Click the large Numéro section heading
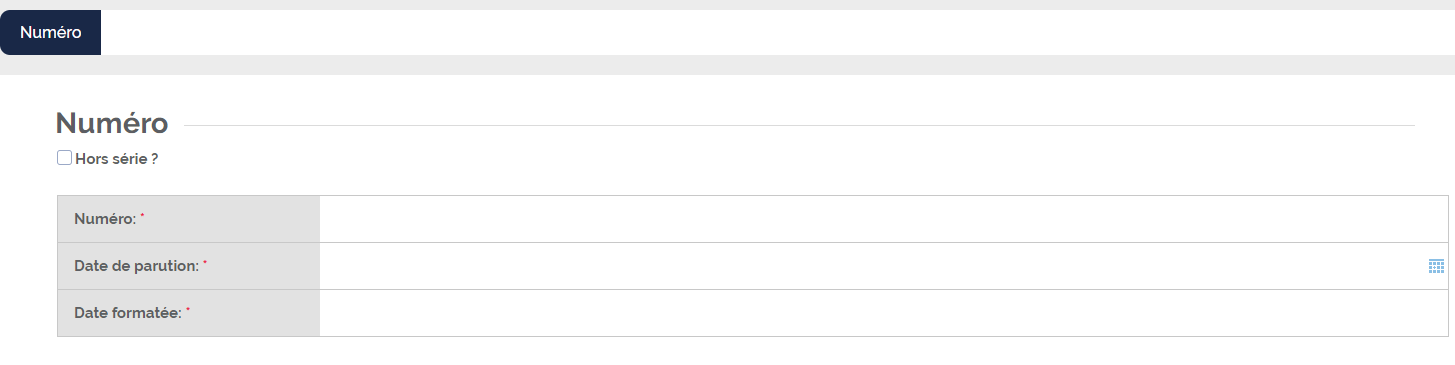The width and height of the screenshot is (1455, 365). pyautogui.click(x=112, y=123)
